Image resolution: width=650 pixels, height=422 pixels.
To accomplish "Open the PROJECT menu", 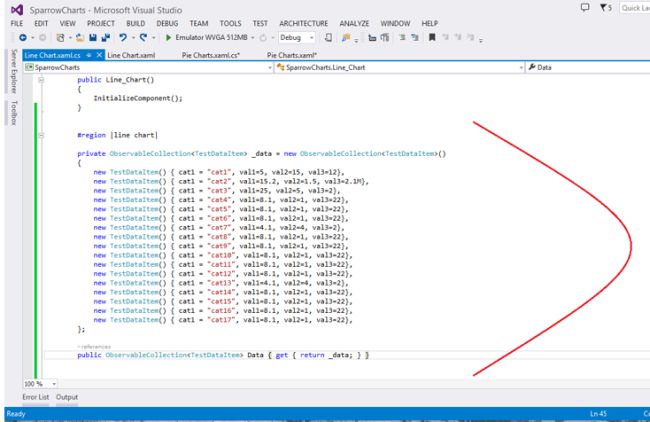I will (x=101, y=23).
